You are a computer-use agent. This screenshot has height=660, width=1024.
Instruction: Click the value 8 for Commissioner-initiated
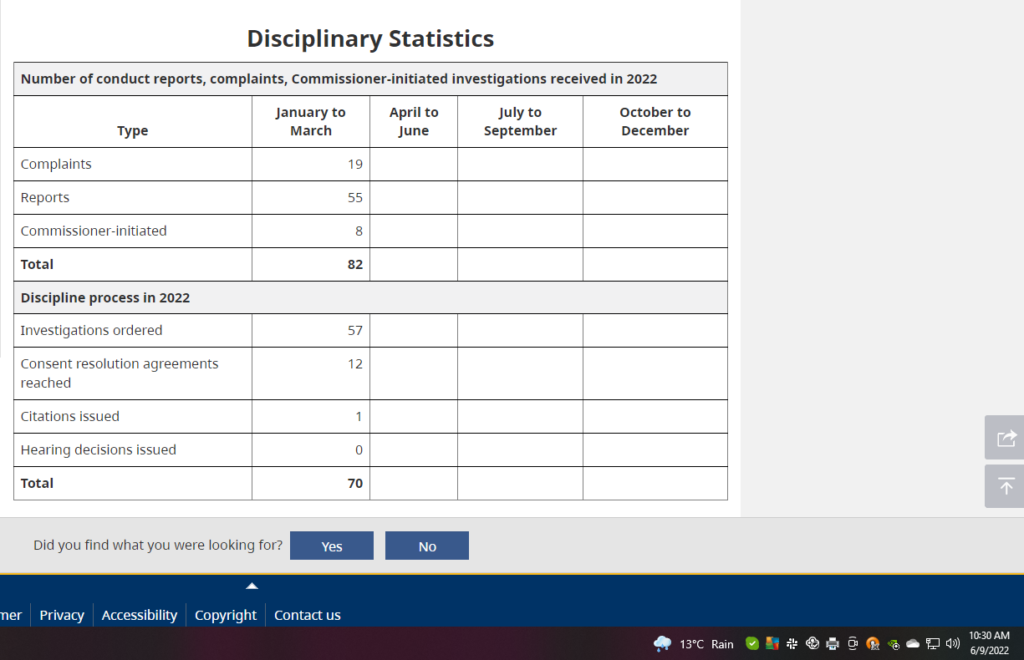tap(359, 230)
